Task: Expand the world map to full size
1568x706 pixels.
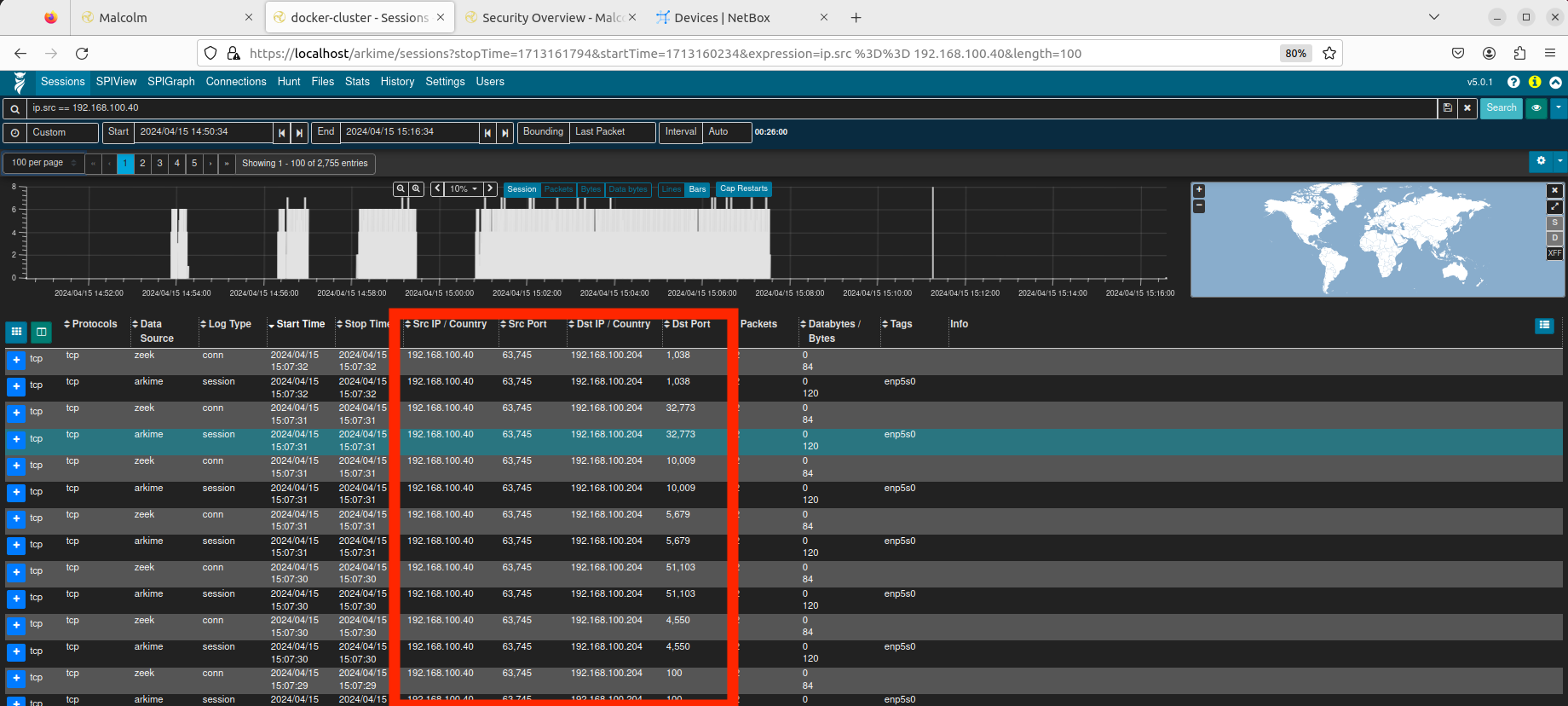Action: (x=1554, y=206)
